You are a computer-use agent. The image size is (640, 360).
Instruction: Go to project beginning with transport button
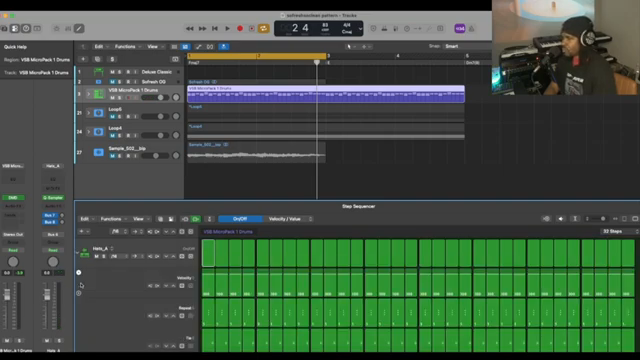pos(215,29)
